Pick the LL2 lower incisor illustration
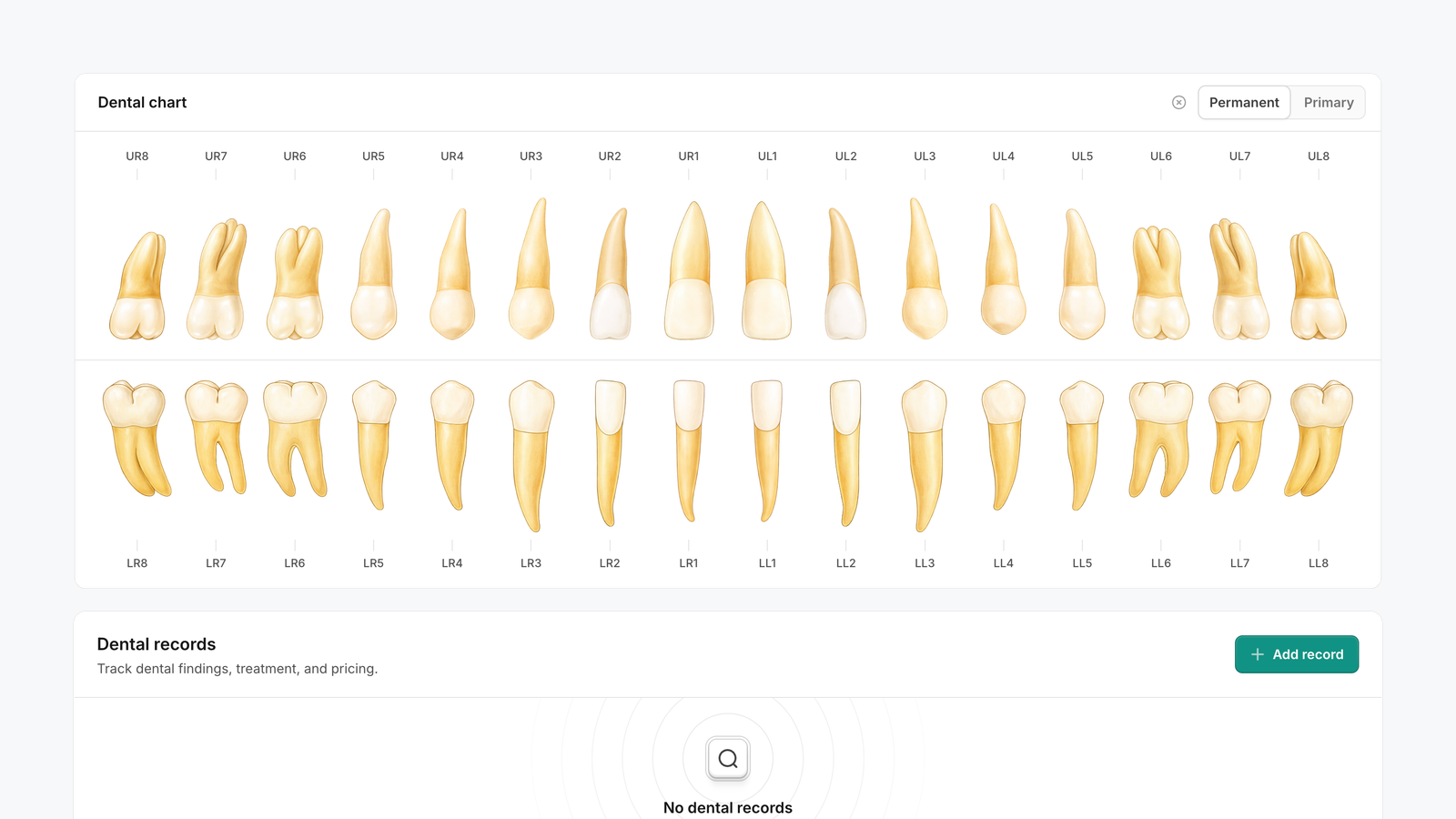Viewport: 1456px width, 819px height. (845, 453)
